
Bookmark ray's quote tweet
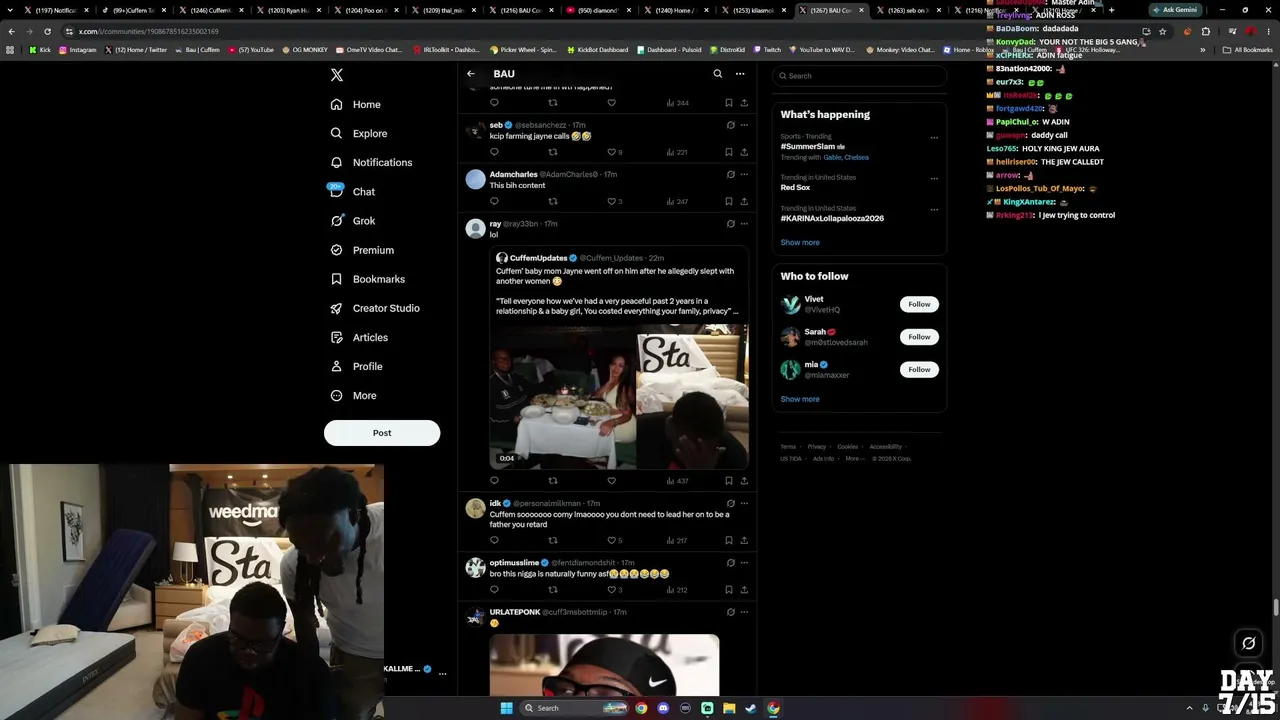729,481
